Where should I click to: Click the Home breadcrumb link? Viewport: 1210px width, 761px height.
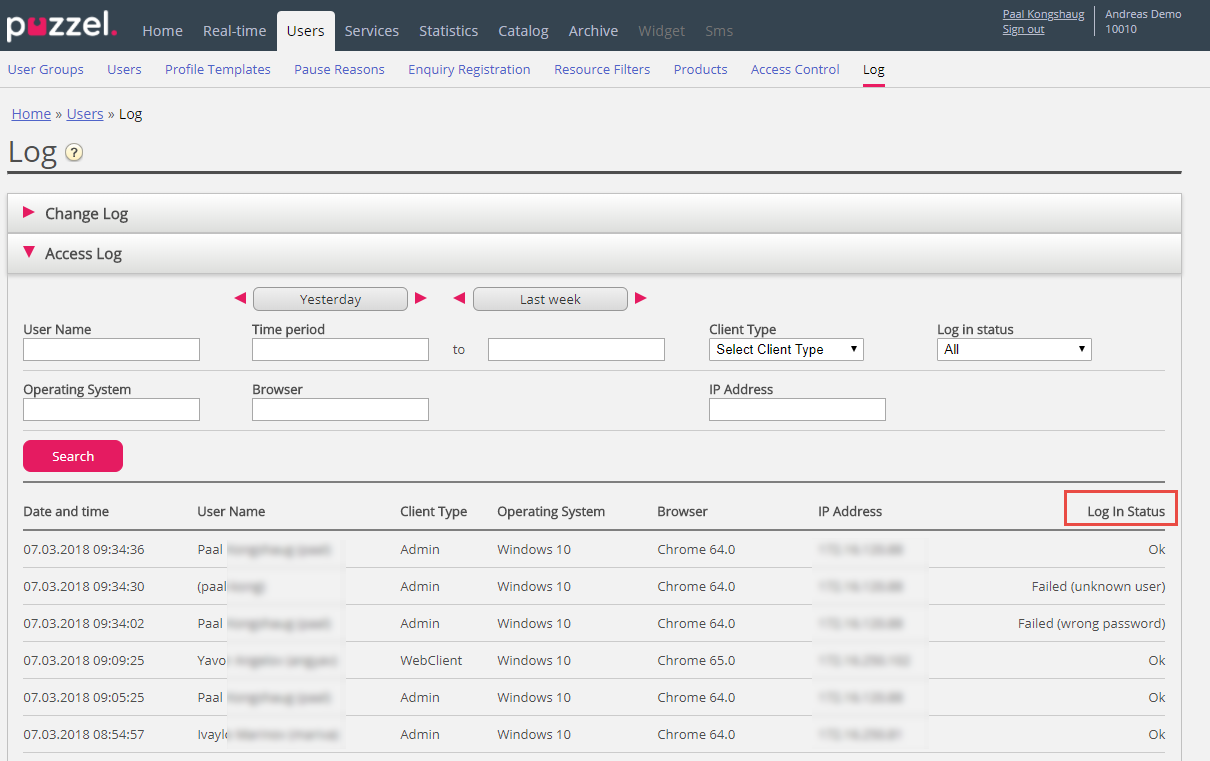pos(31,114)
